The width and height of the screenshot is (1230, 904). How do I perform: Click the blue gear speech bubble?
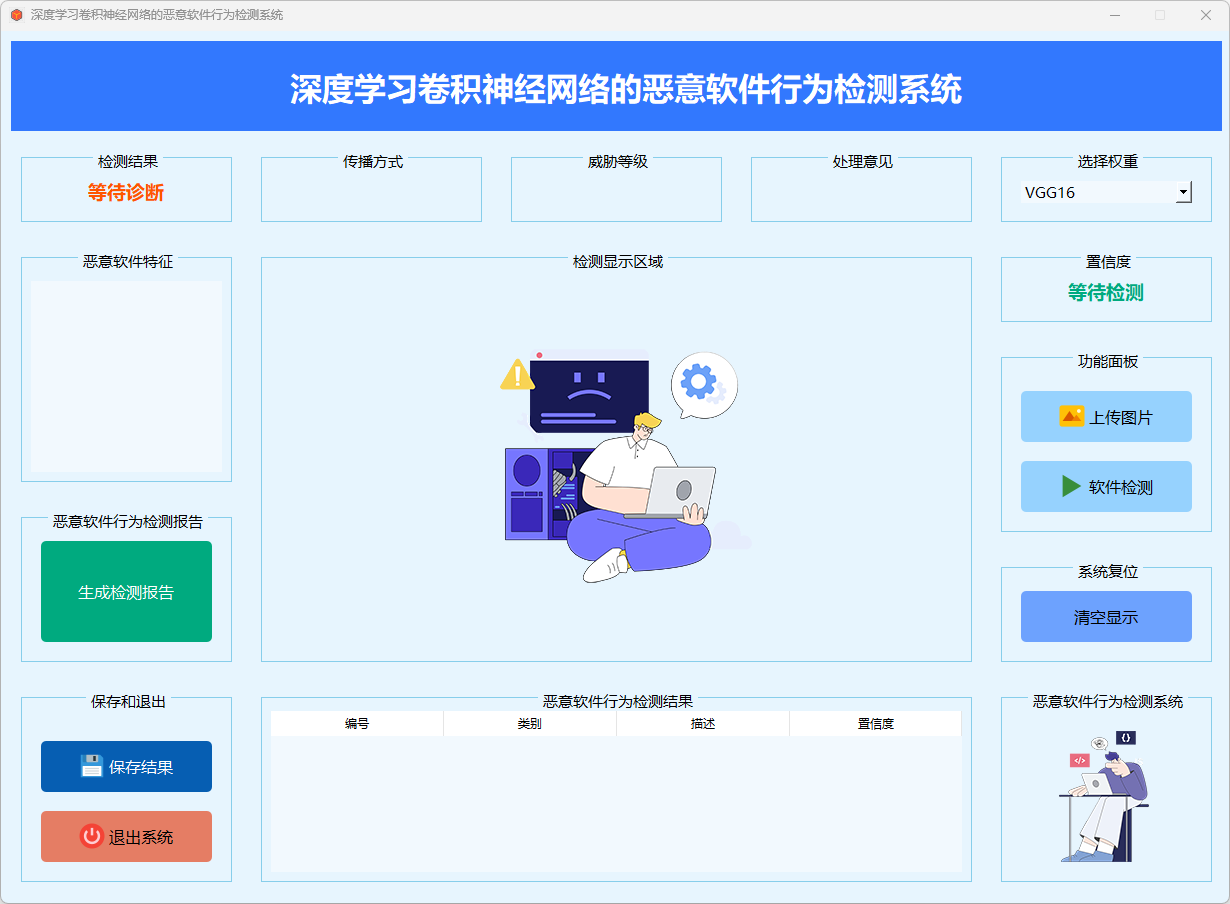pos(703,384)
